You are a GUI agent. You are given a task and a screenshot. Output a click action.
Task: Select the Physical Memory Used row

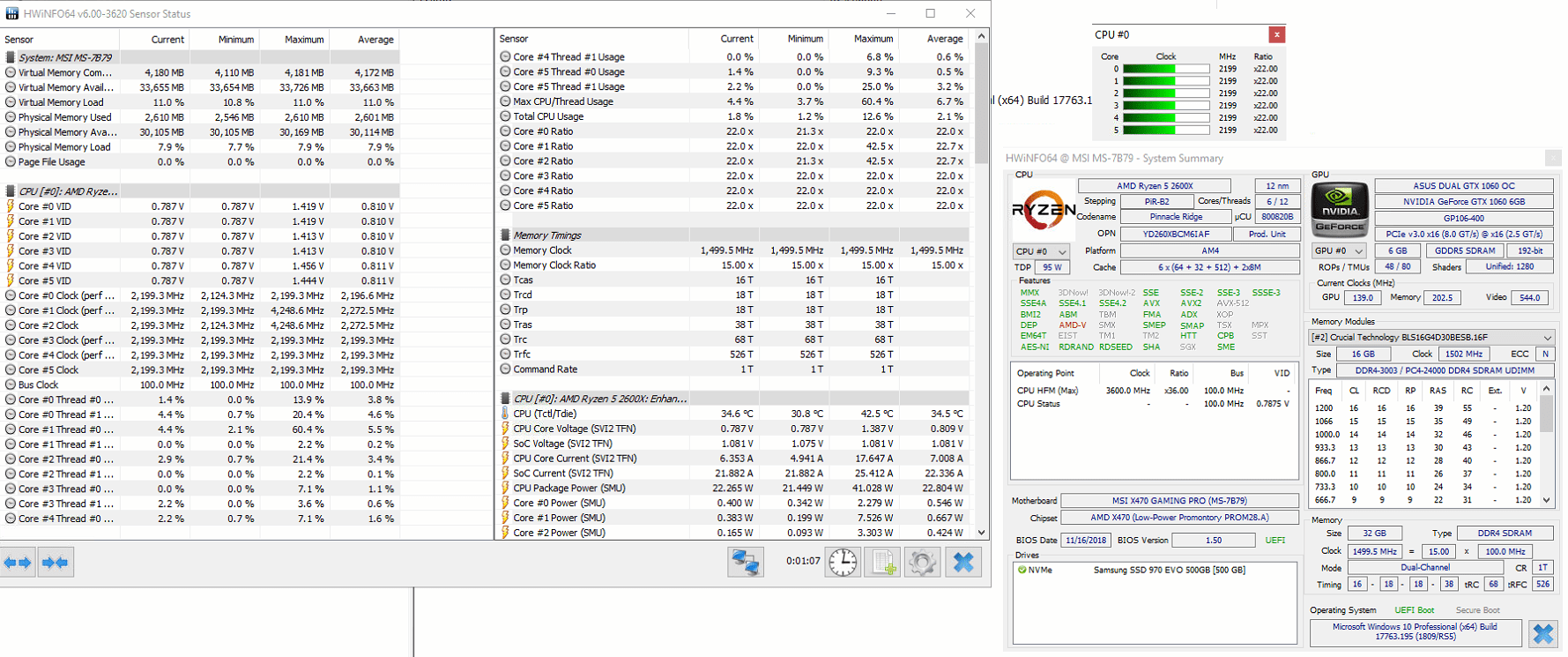[200, 117]
